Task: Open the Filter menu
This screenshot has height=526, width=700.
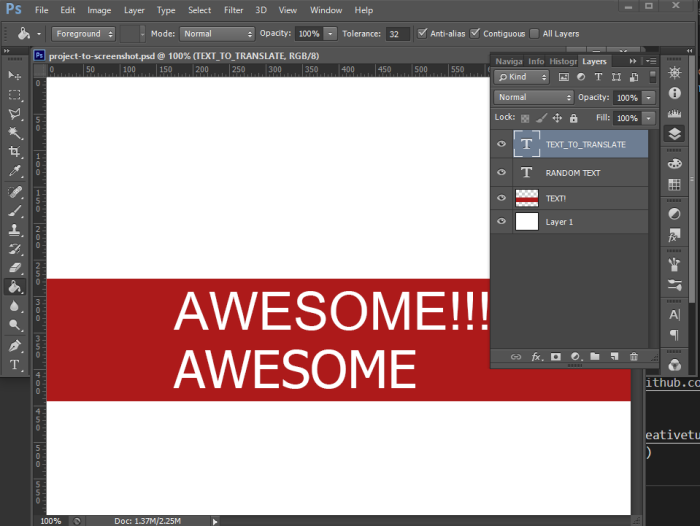Action: click(233, 10)
